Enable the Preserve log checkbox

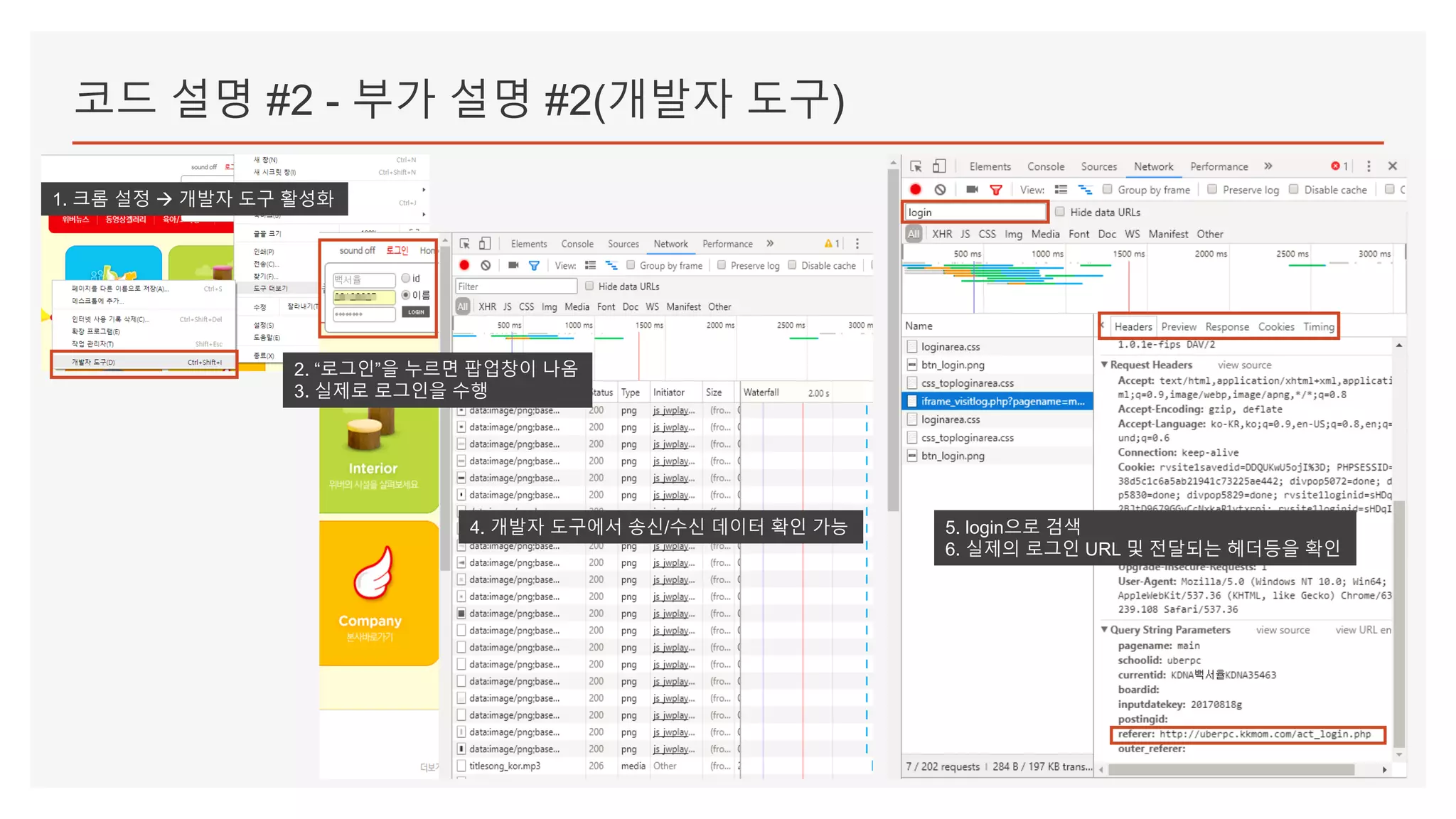[1212, 189]
